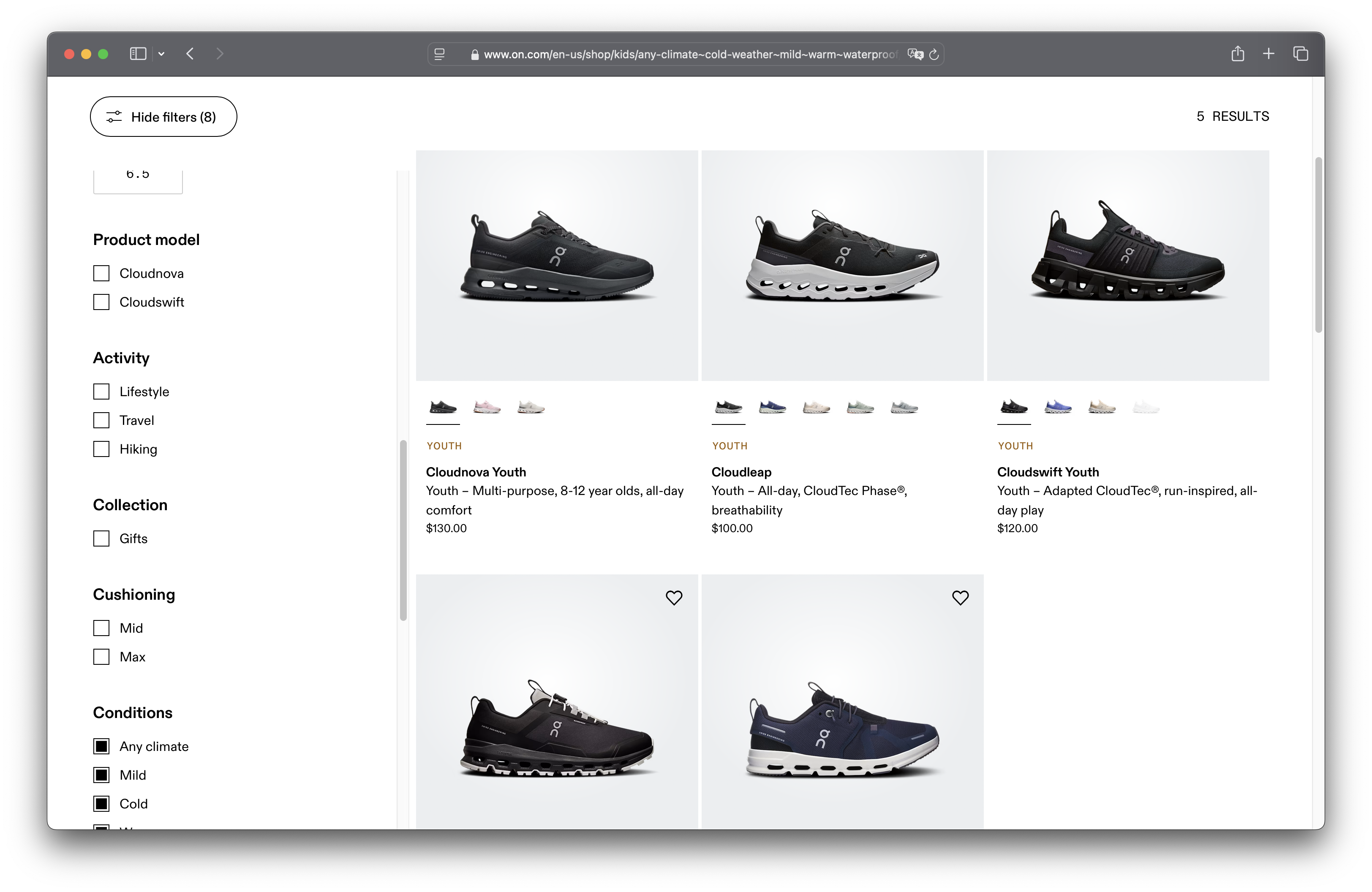The image size is (1372, 892).
Task: Click the $100.00 price text
Action: click(732, 528)
